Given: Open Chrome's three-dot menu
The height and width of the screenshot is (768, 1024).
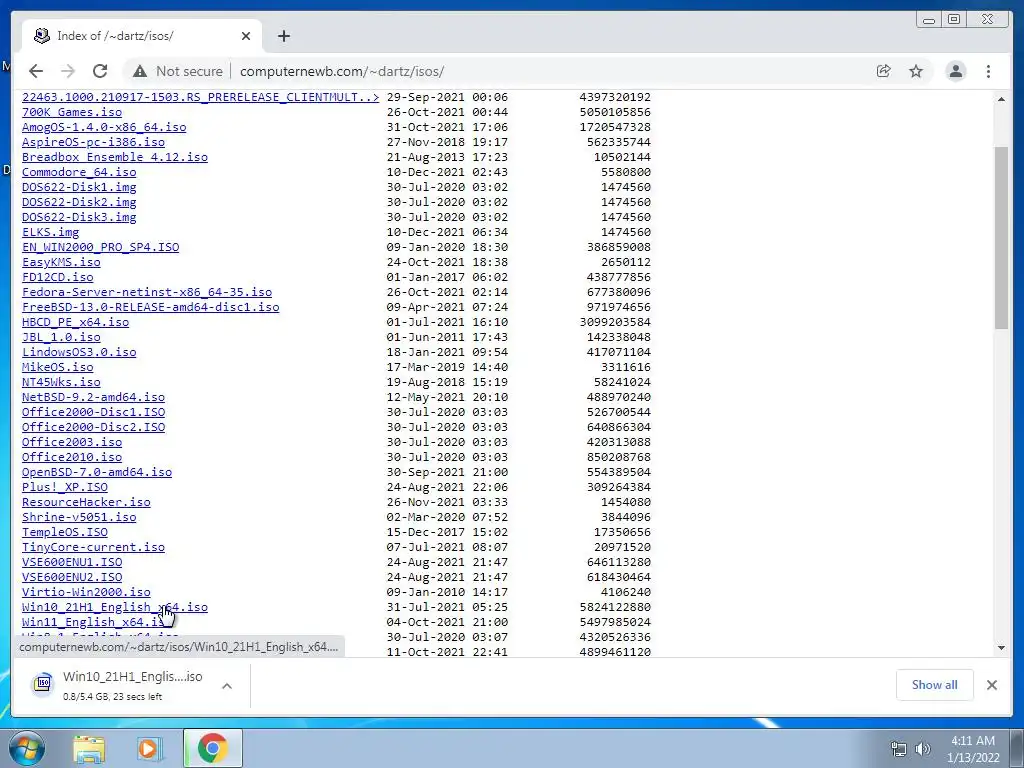Looking at the screenshot, I should 988,71.
